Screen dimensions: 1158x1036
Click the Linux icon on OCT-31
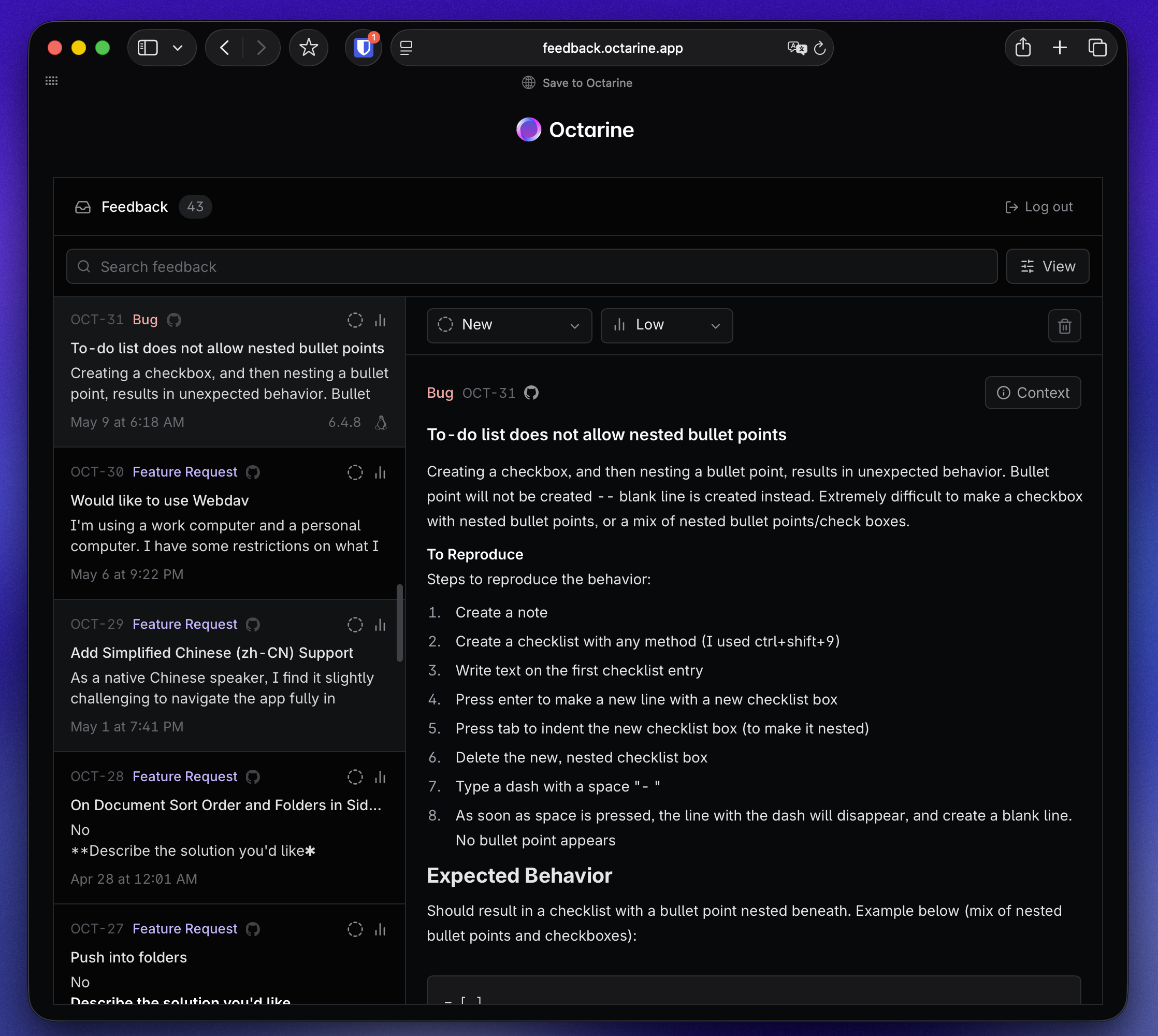[x=381, y=422]
